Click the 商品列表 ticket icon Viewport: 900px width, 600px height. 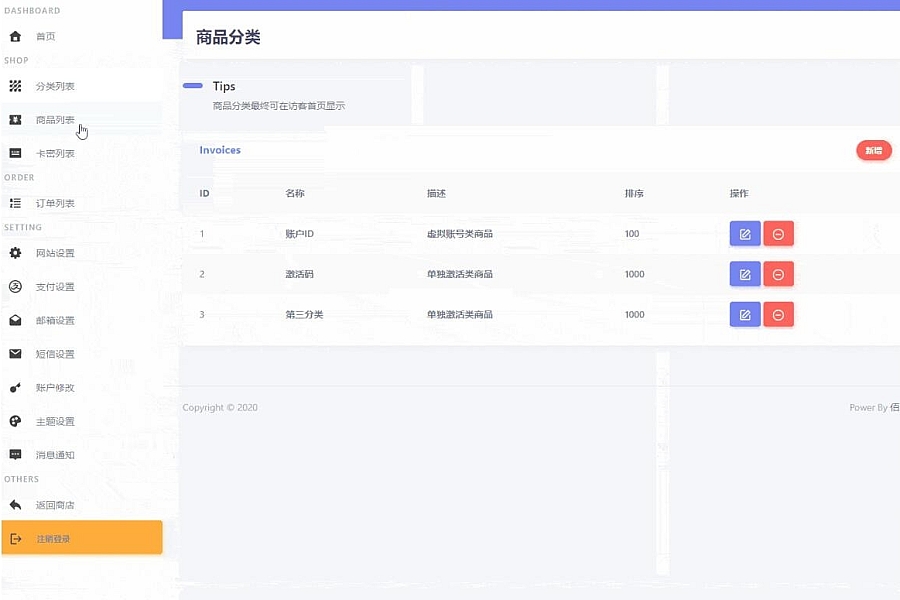click(15, 120)
